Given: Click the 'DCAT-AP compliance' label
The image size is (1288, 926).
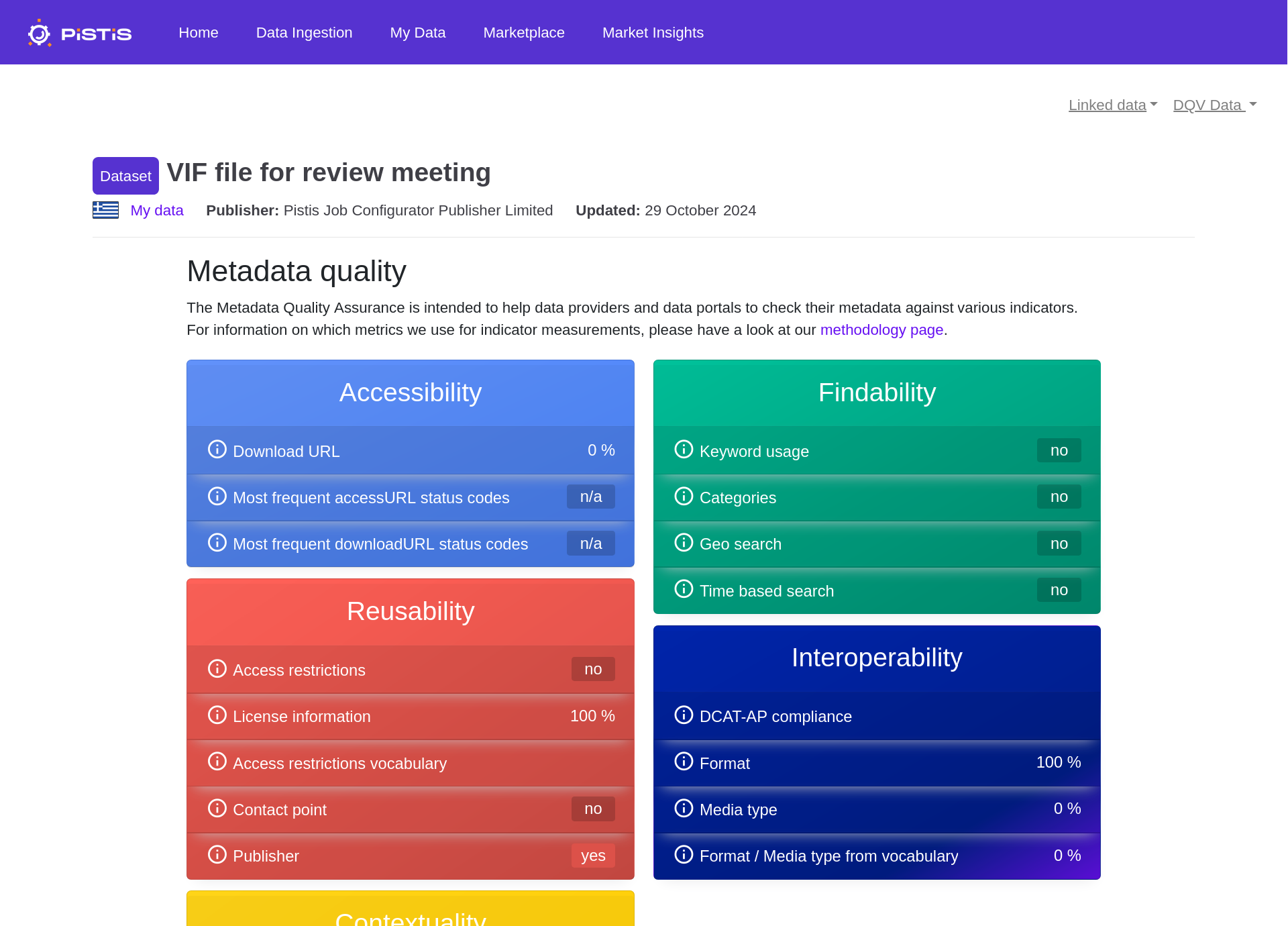Looking at the screenshot, I should 775,717.
